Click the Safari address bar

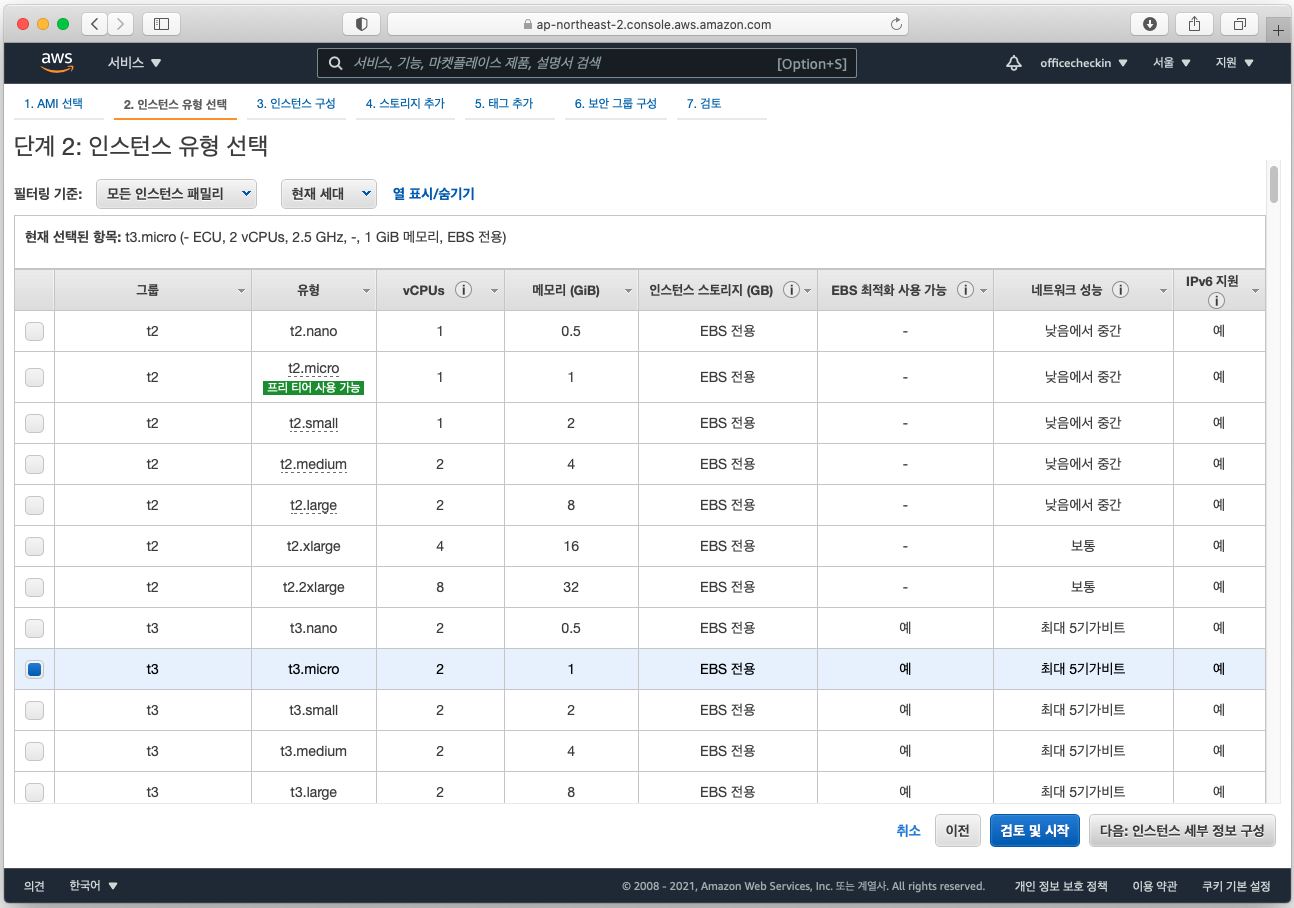click(648, 24)
